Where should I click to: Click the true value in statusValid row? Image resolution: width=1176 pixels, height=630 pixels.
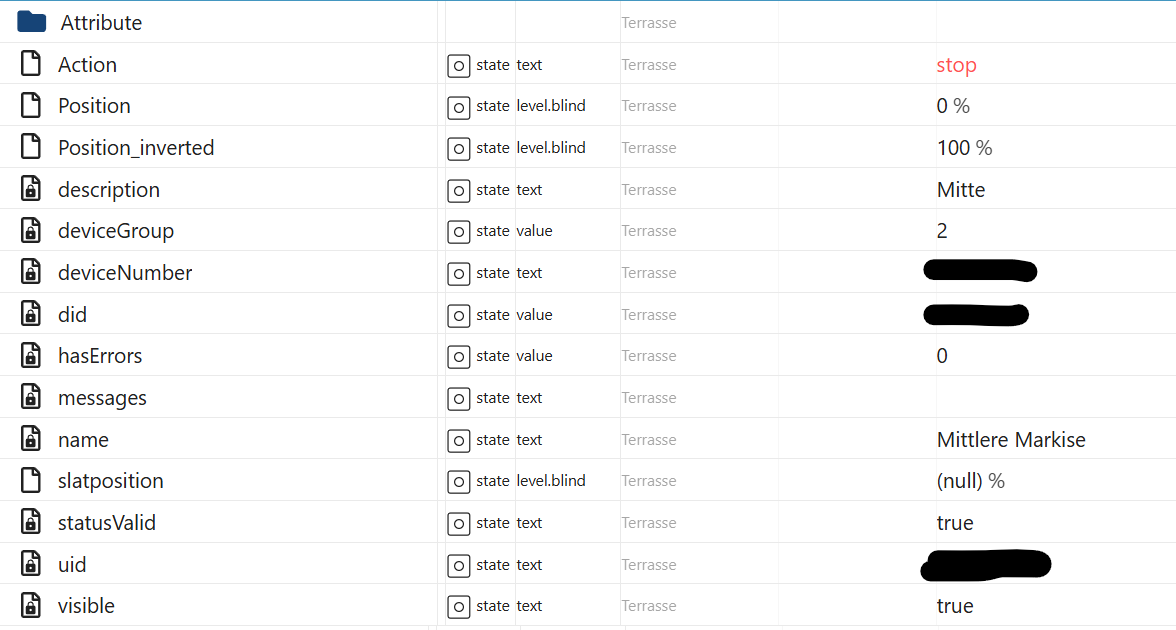[x=955, y=523]
